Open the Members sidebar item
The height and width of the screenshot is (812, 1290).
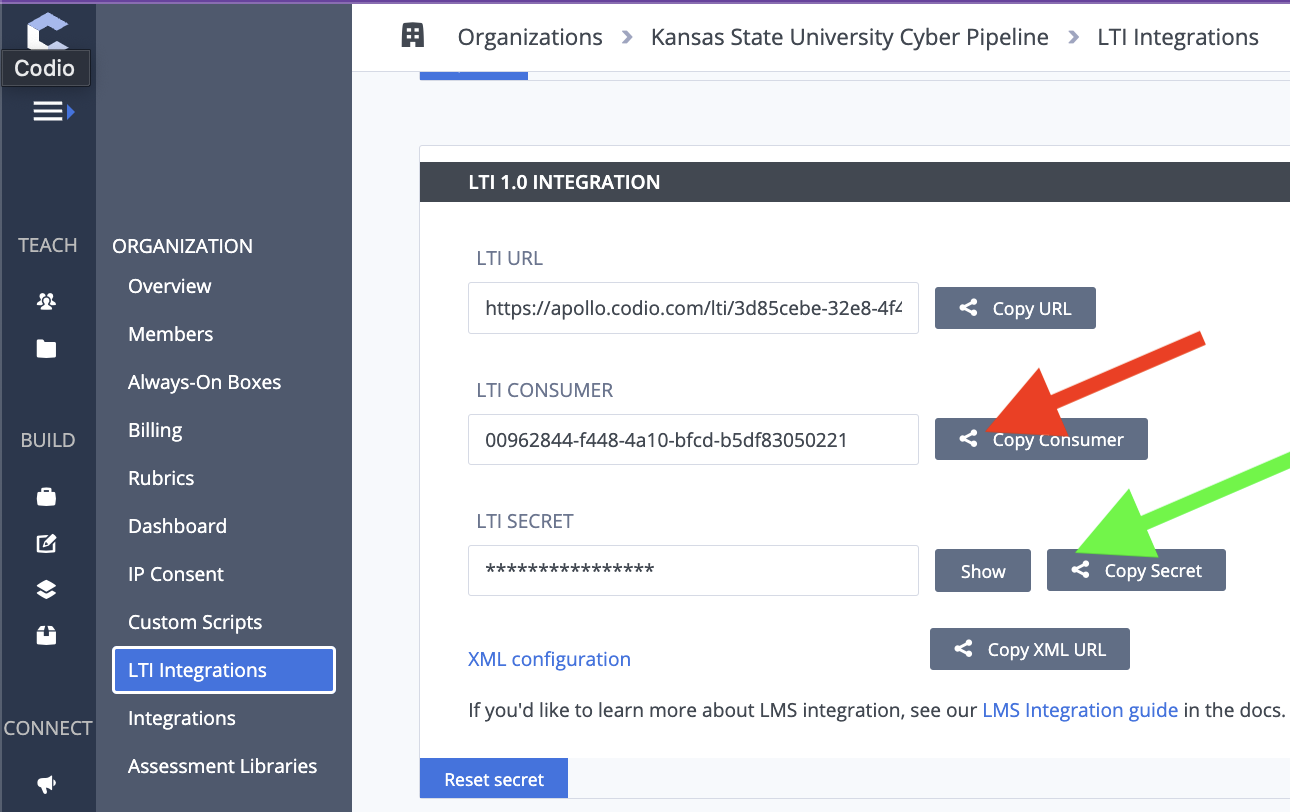tap(171, 334)
